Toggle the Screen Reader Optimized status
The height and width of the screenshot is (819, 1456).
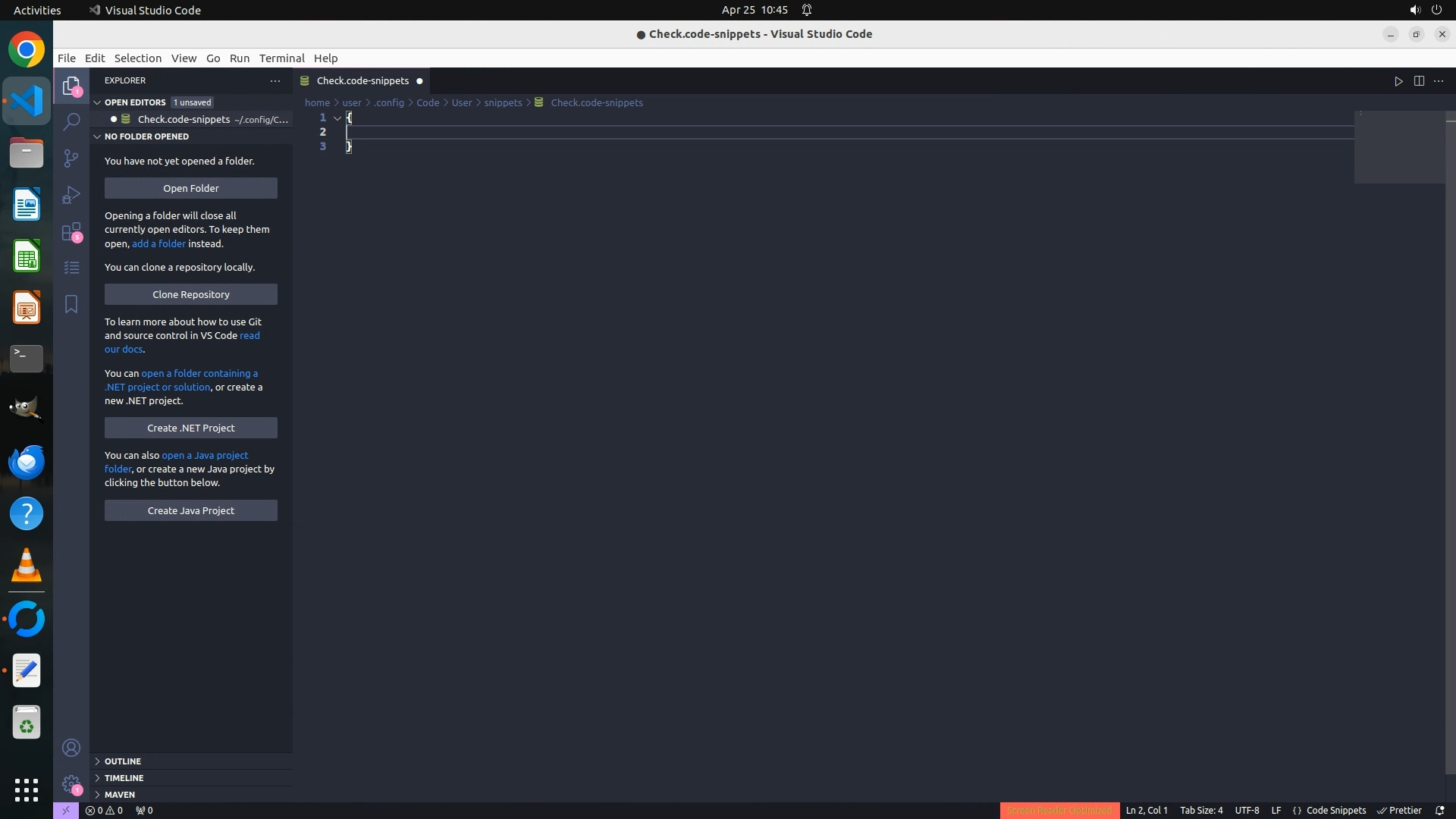[1059, 810]
